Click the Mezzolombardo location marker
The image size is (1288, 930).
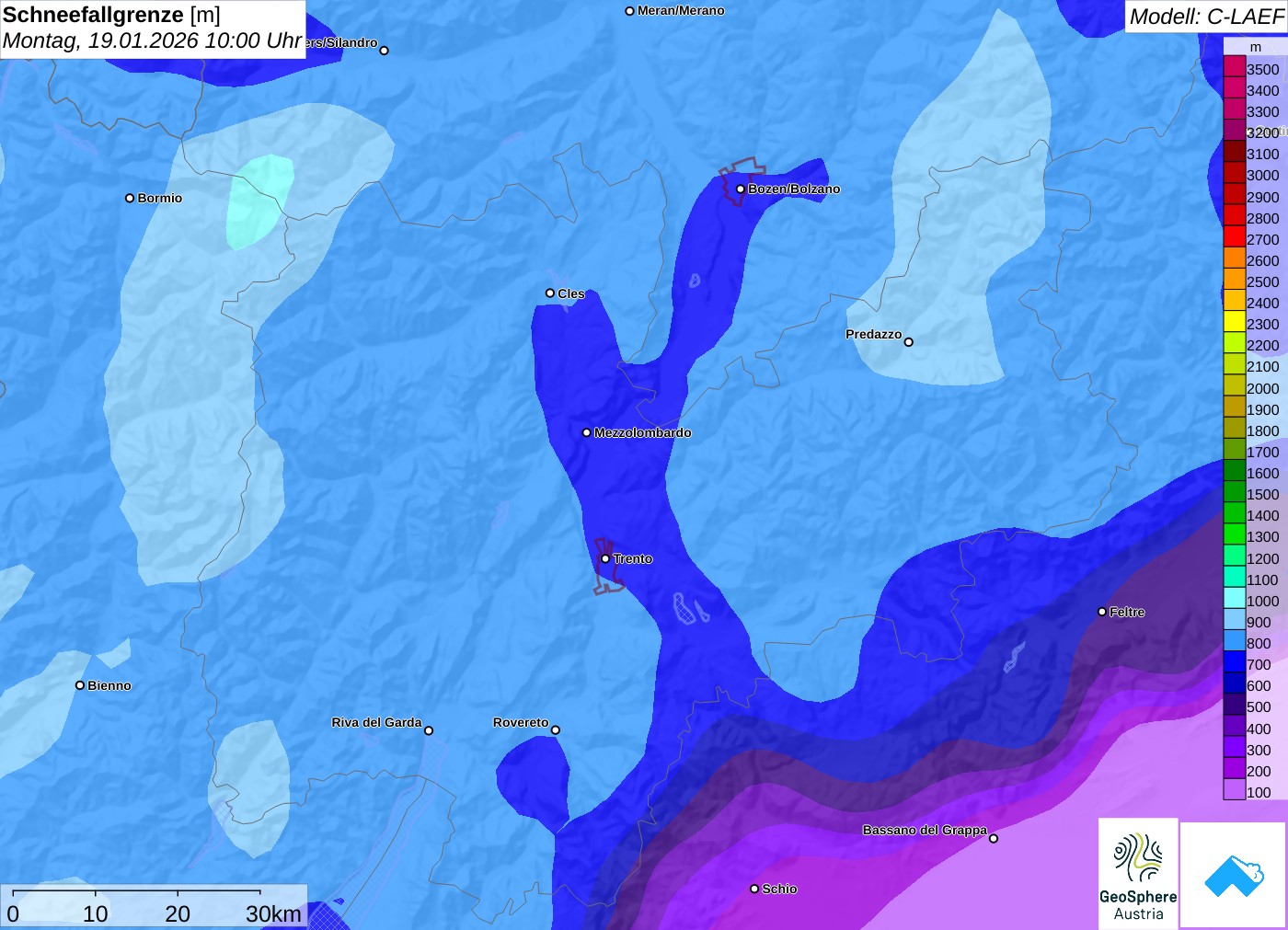coord(586,432)
